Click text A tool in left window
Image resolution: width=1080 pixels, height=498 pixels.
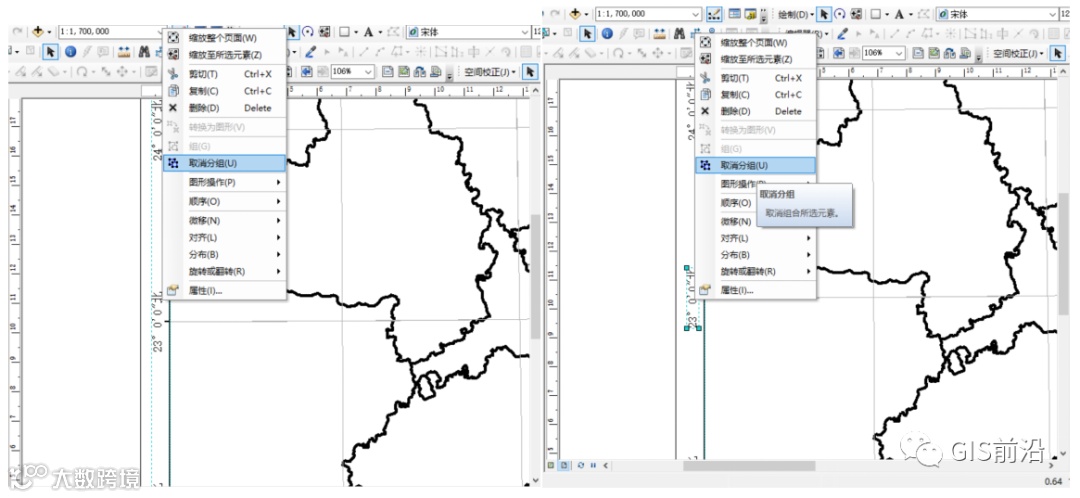click(368, 32)
